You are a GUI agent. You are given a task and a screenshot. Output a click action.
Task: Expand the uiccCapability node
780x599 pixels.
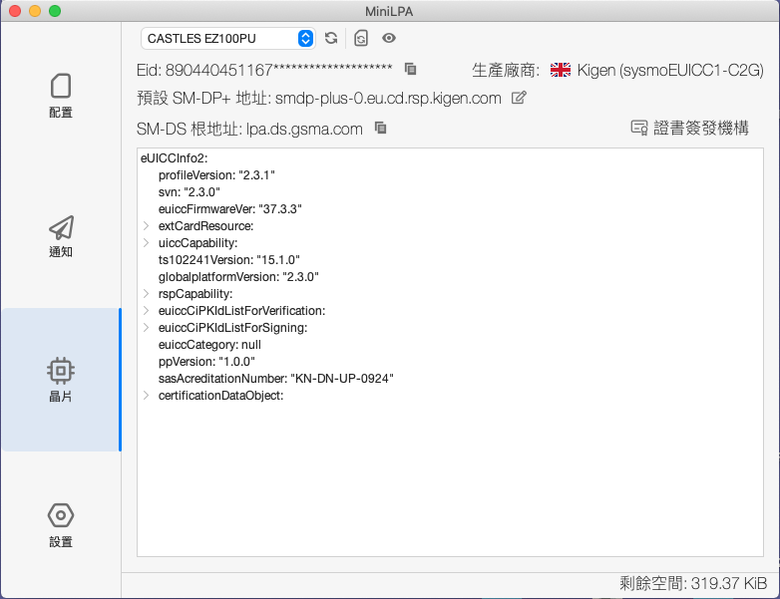146,243
